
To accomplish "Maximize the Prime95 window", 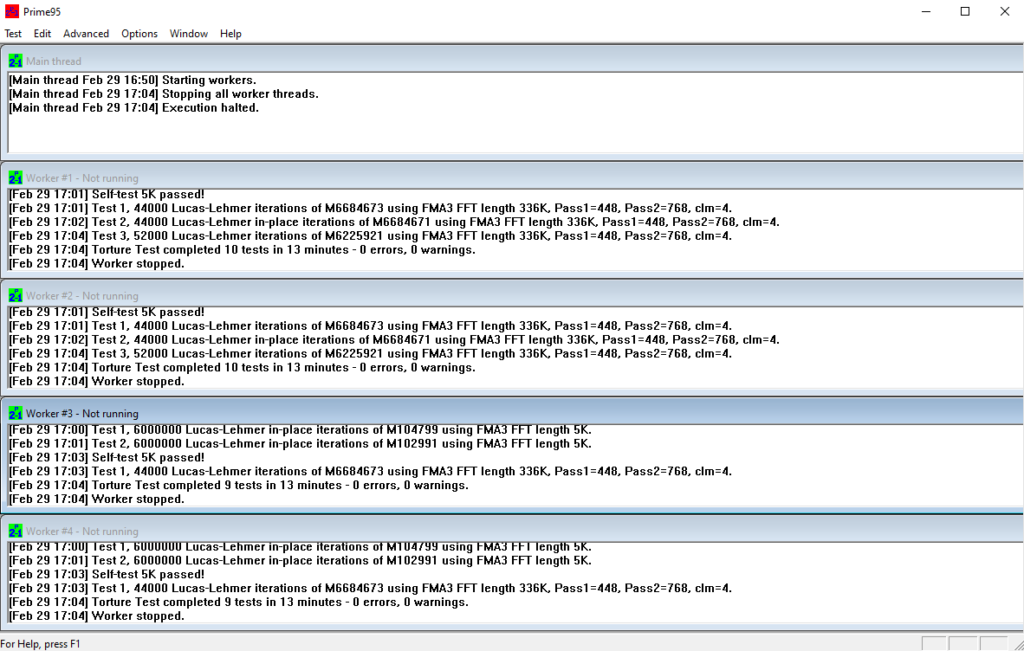I will 964,11.
